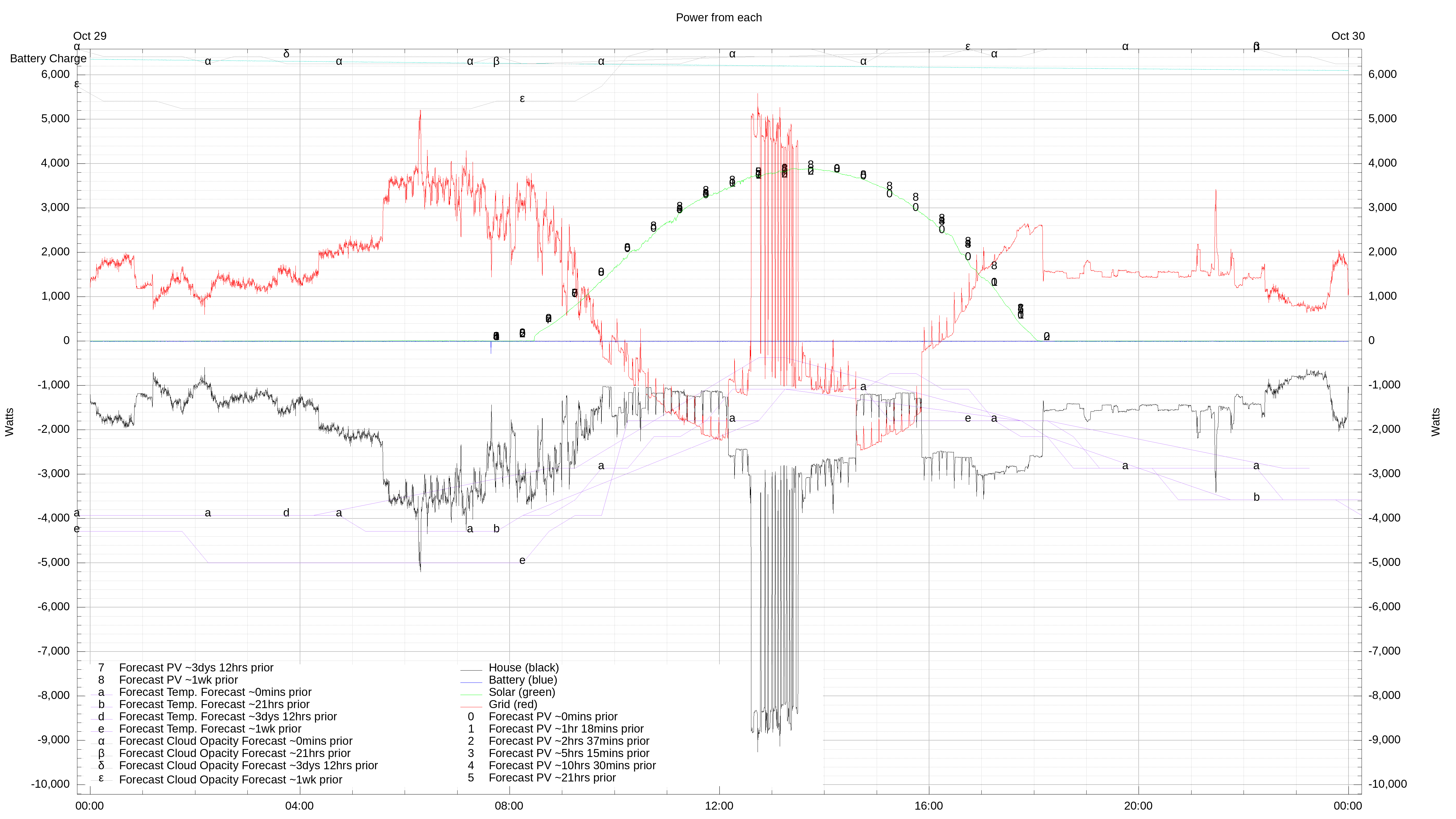Screen dimensions: 1456x819
Task: Click the '20:00' time axis tick label
Action: (x=1138, y=806)
